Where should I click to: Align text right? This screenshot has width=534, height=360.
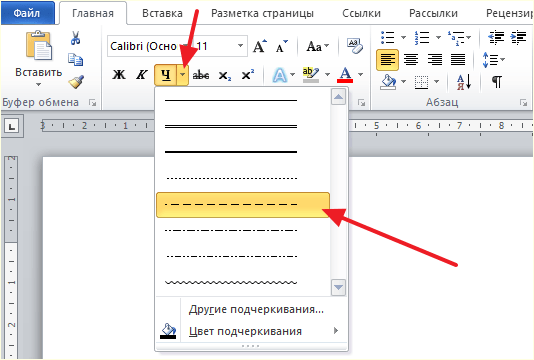(x=435, y=60)
